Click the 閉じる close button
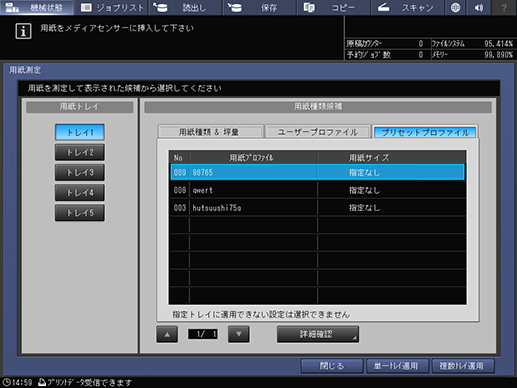This screenshot has width=517, height=388. point(332,366)
